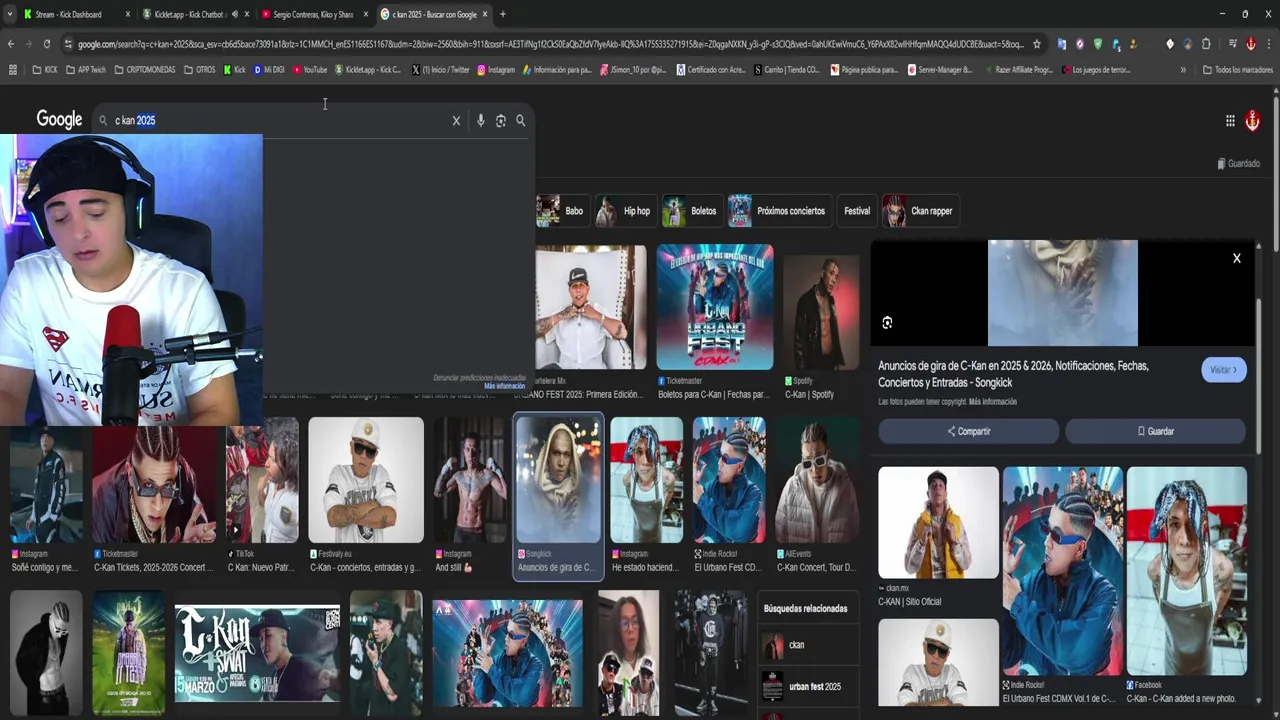
Task: Click the Guardar button in preview
Action: point(1155,431)
